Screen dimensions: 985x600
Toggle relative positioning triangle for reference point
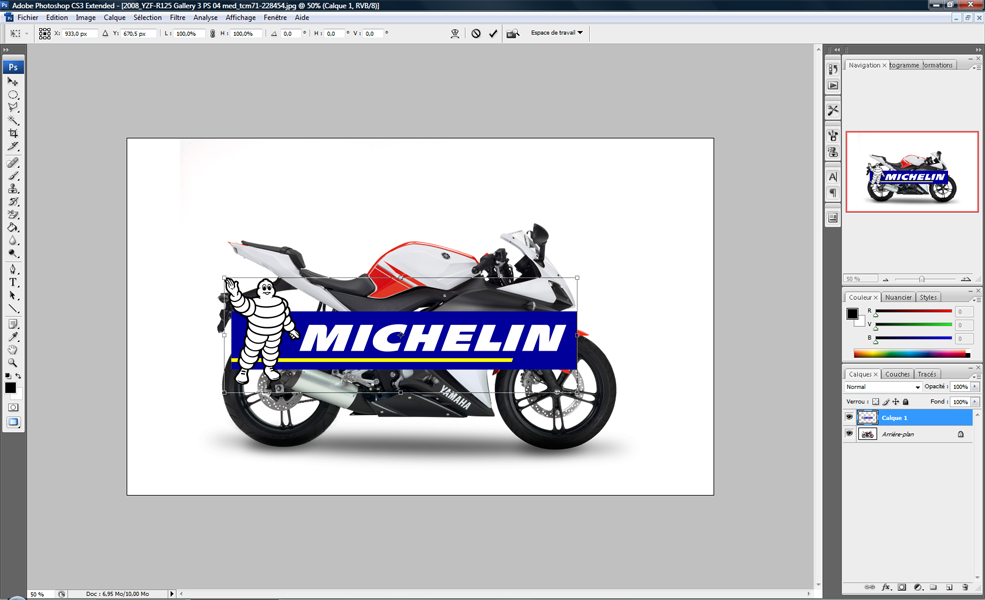coord(105,33)
